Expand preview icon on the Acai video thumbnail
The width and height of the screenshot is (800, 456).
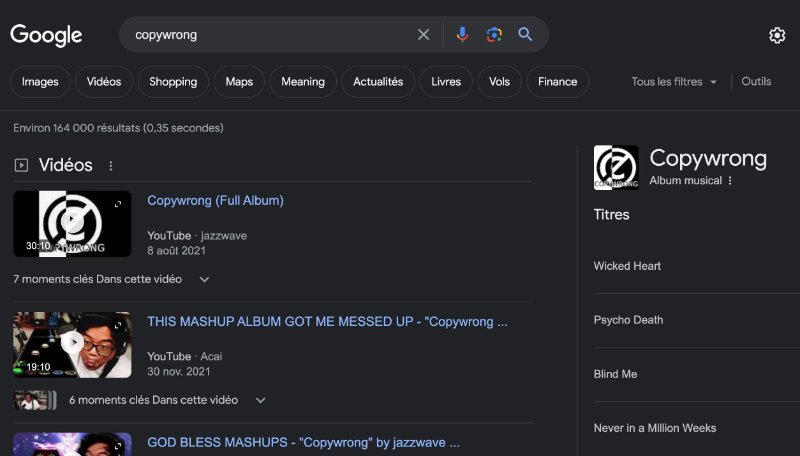[118, 325]
